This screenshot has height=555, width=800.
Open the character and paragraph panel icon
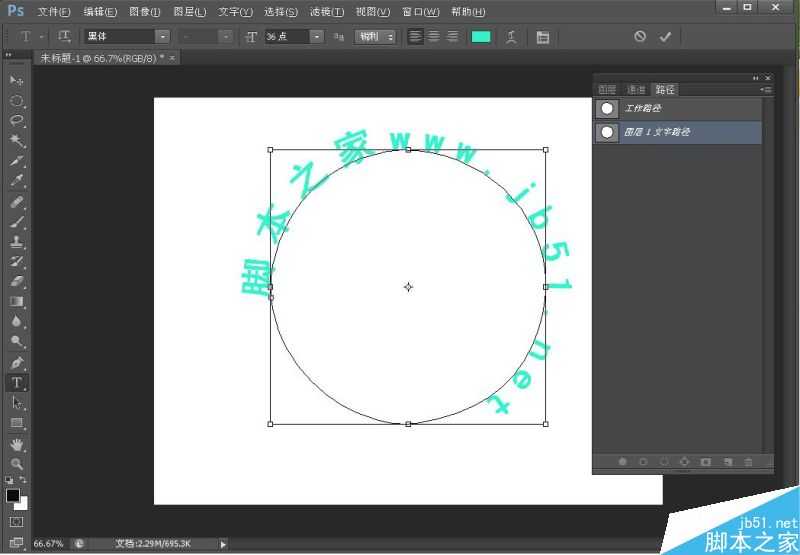(543, 36)
